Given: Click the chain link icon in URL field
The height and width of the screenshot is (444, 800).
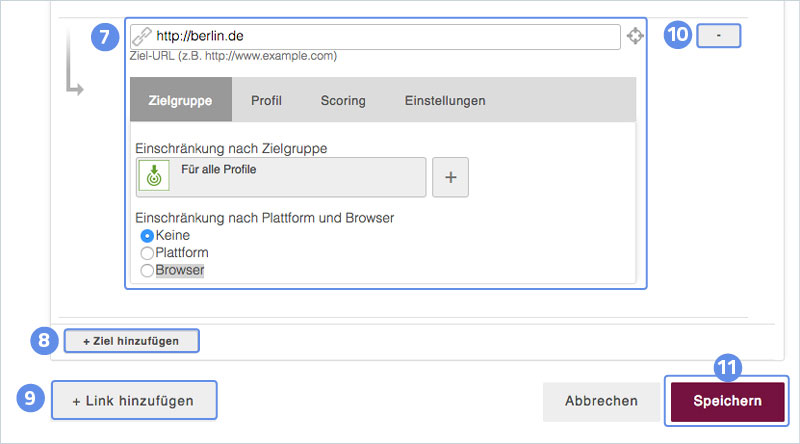Looking at the screenshot, I should click(142, 37).
